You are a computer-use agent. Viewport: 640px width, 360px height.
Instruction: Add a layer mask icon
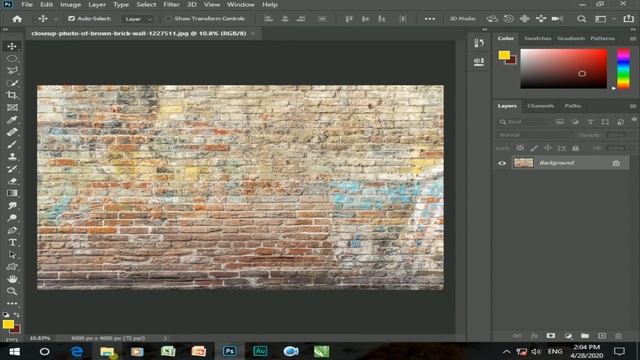tap(551, 336)
